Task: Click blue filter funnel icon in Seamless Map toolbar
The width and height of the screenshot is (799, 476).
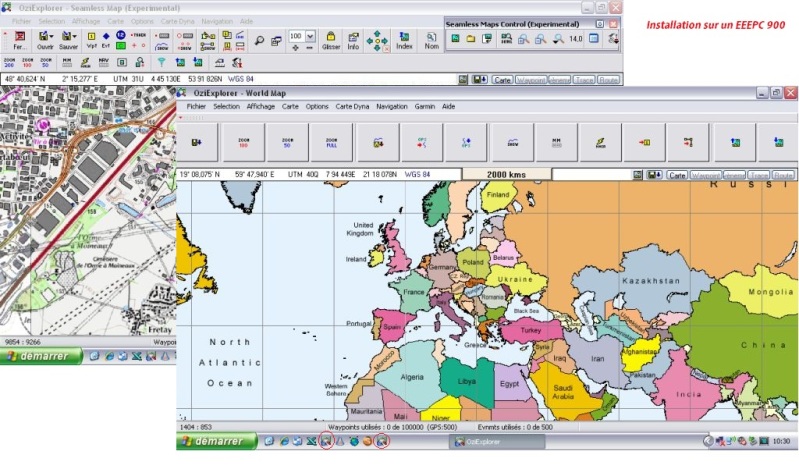Action: tap(162, 62)
